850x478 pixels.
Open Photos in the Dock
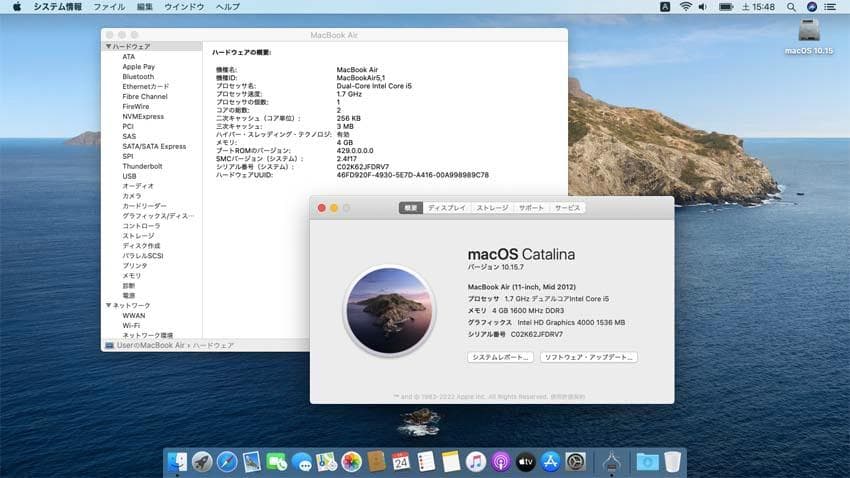[x=351, y=462]
